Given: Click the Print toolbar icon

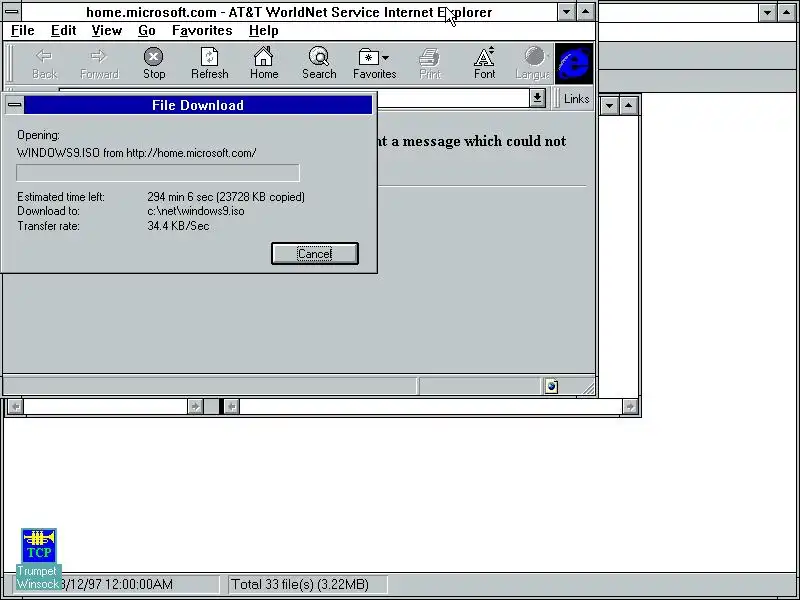Looking at the screenshot, I should [x=430, y=63].
